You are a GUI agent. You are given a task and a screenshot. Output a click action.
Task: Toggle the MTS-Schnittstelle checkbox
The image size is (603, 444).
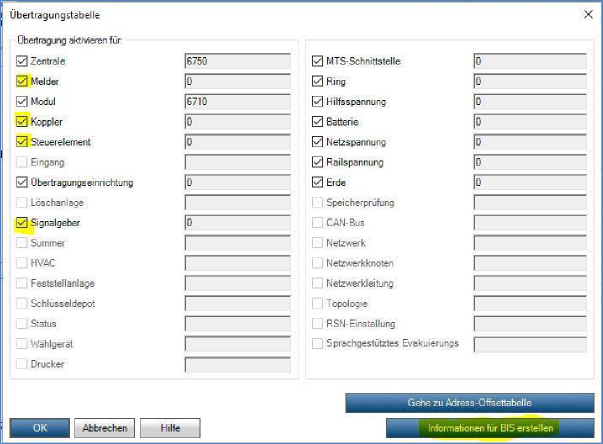[x=317, y=61]
